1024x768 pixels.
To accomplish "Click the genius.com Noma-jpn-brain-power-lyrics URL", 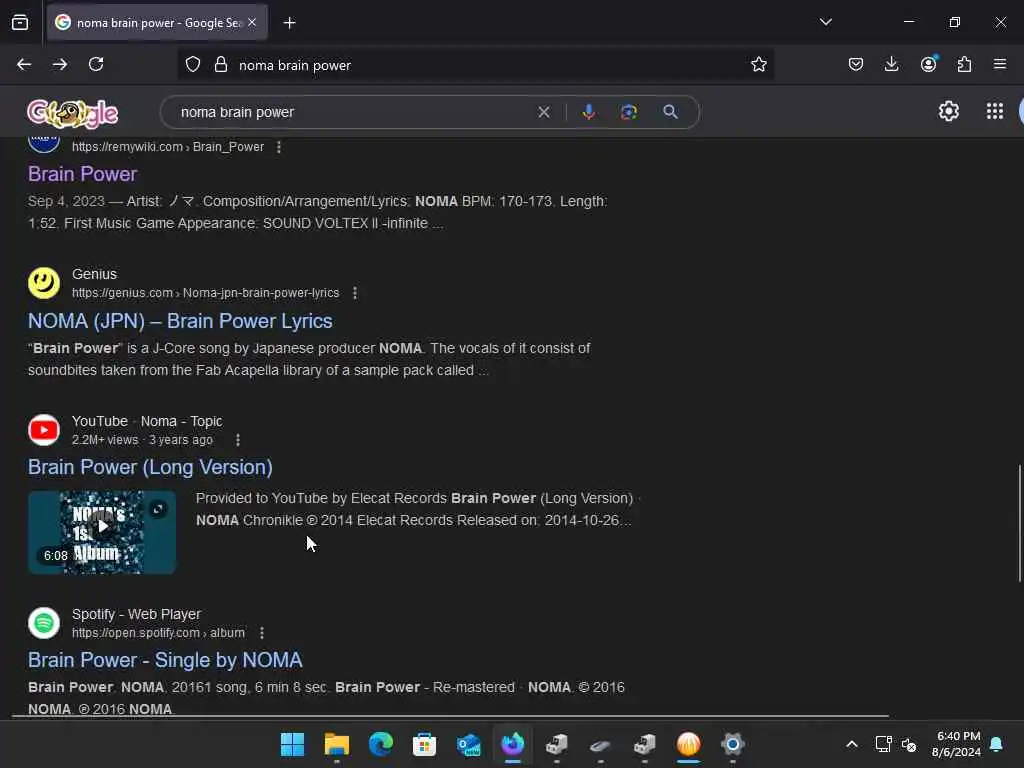I will click(206, 293).
